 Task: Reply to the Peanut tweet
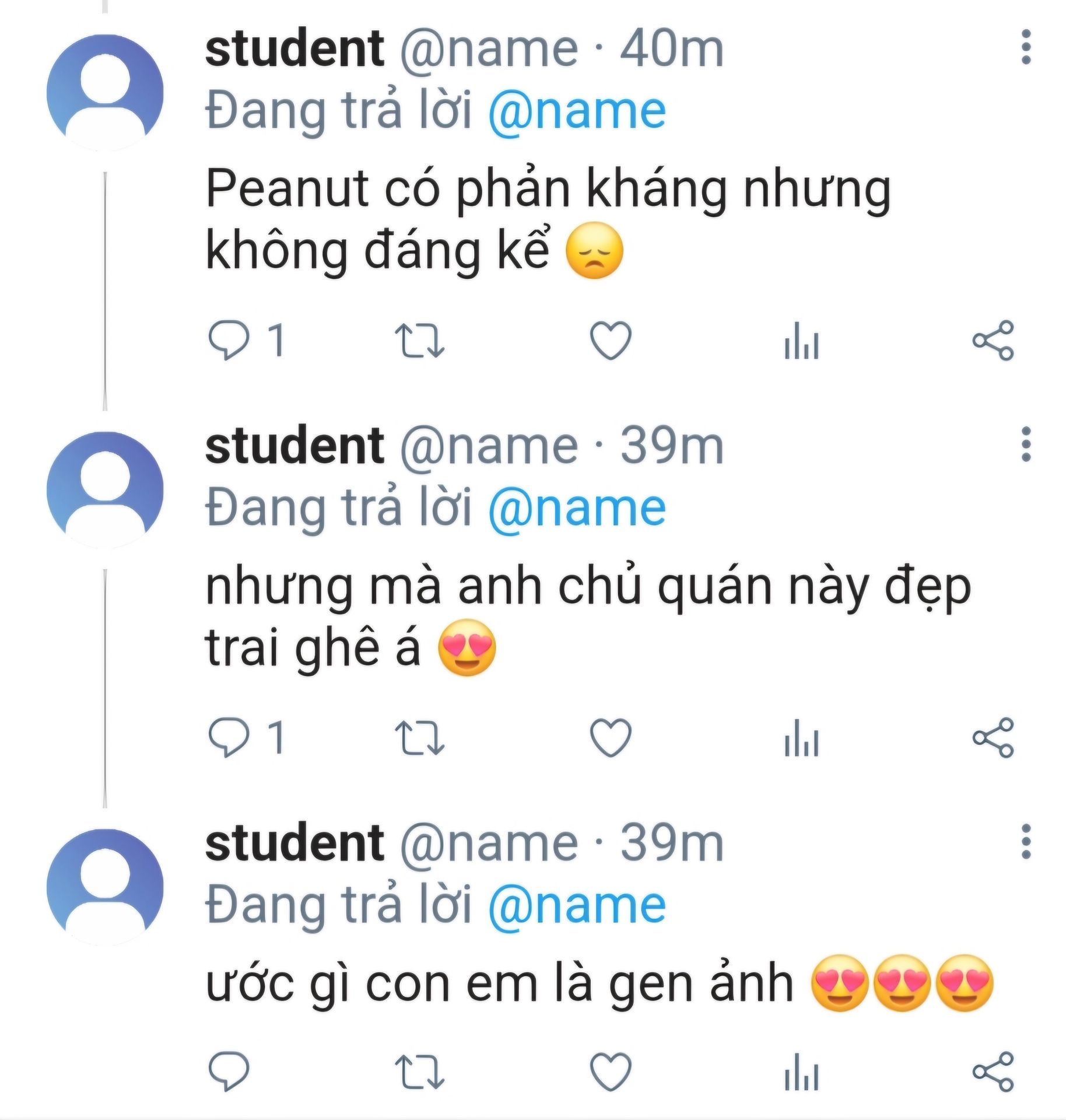pos(229,340)
